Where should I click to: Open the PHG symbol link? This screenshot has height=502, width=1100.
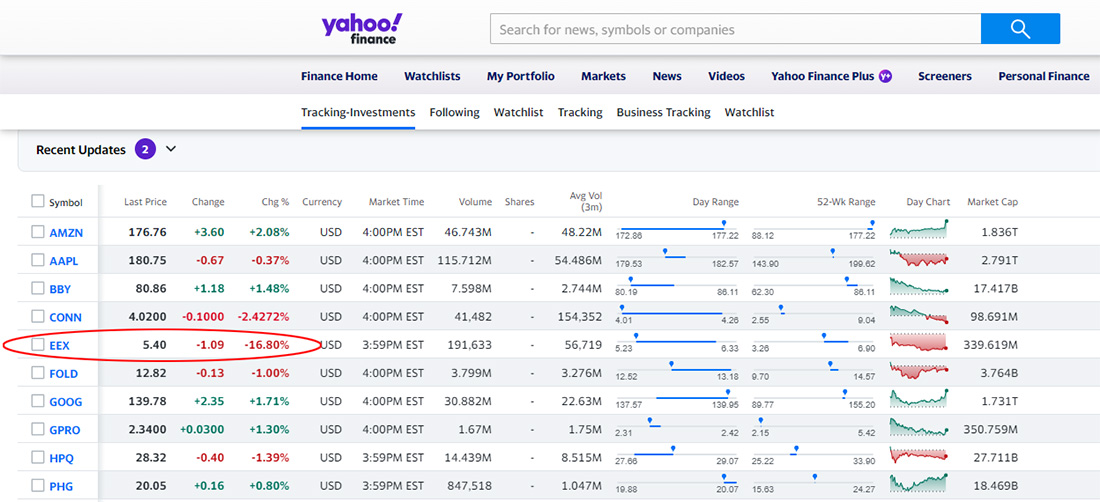[x=61, y=487]
